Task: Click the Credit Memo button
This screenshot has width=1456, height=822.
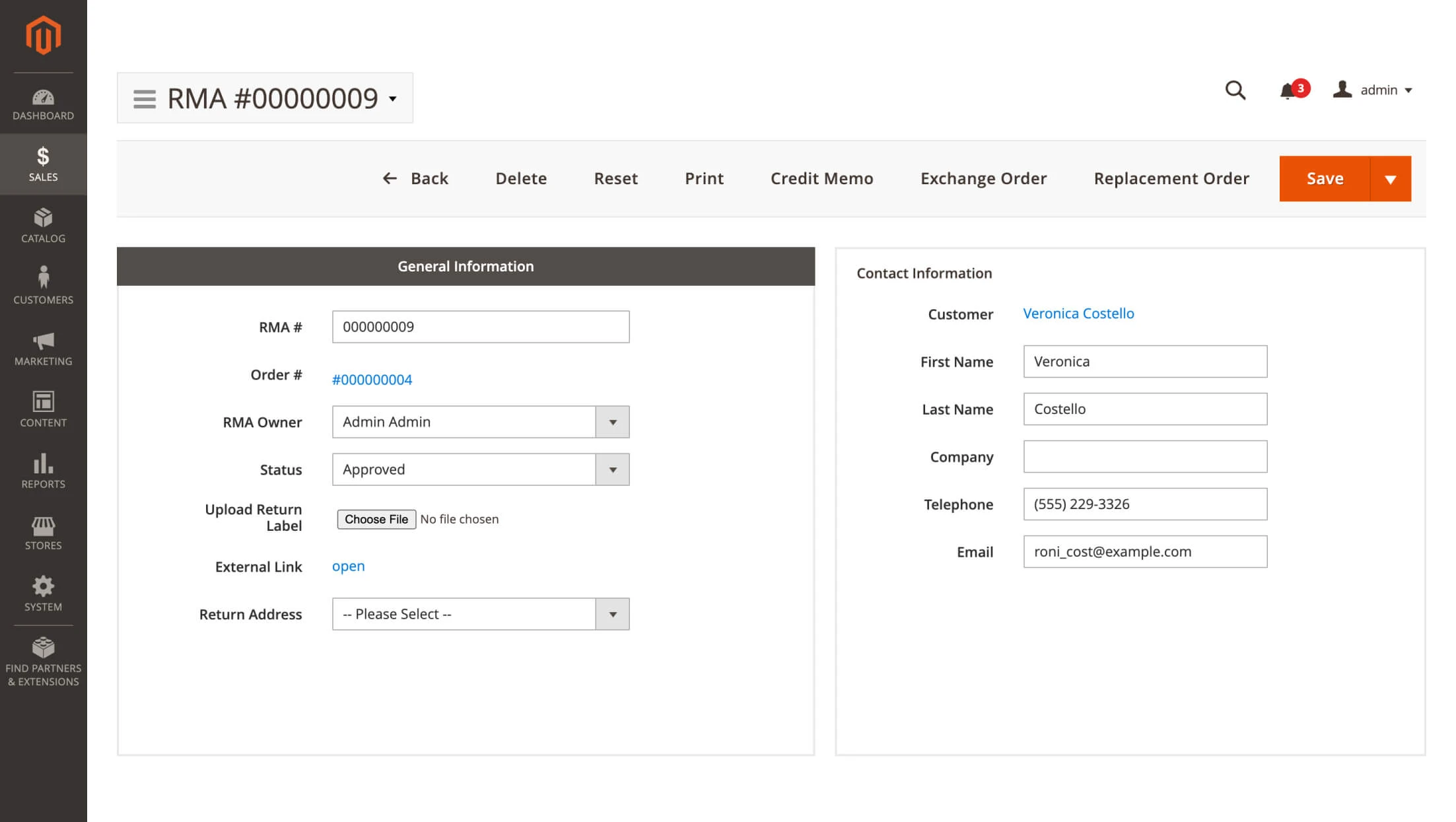Action: (x=821, y=178)
